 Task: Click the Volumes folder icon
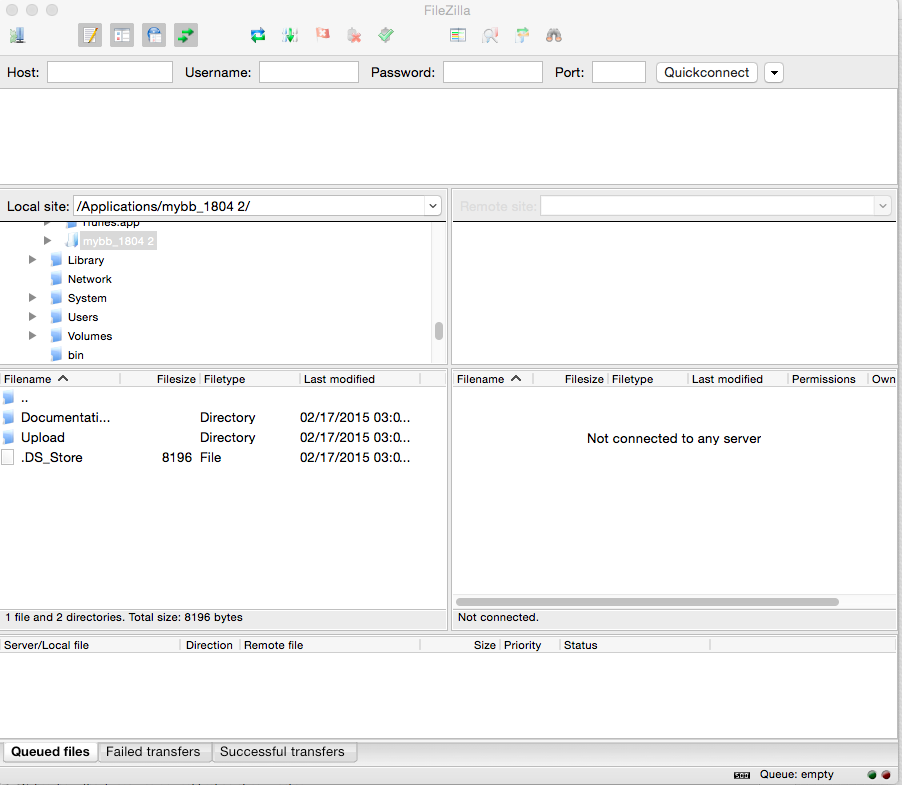click(56, 336)
